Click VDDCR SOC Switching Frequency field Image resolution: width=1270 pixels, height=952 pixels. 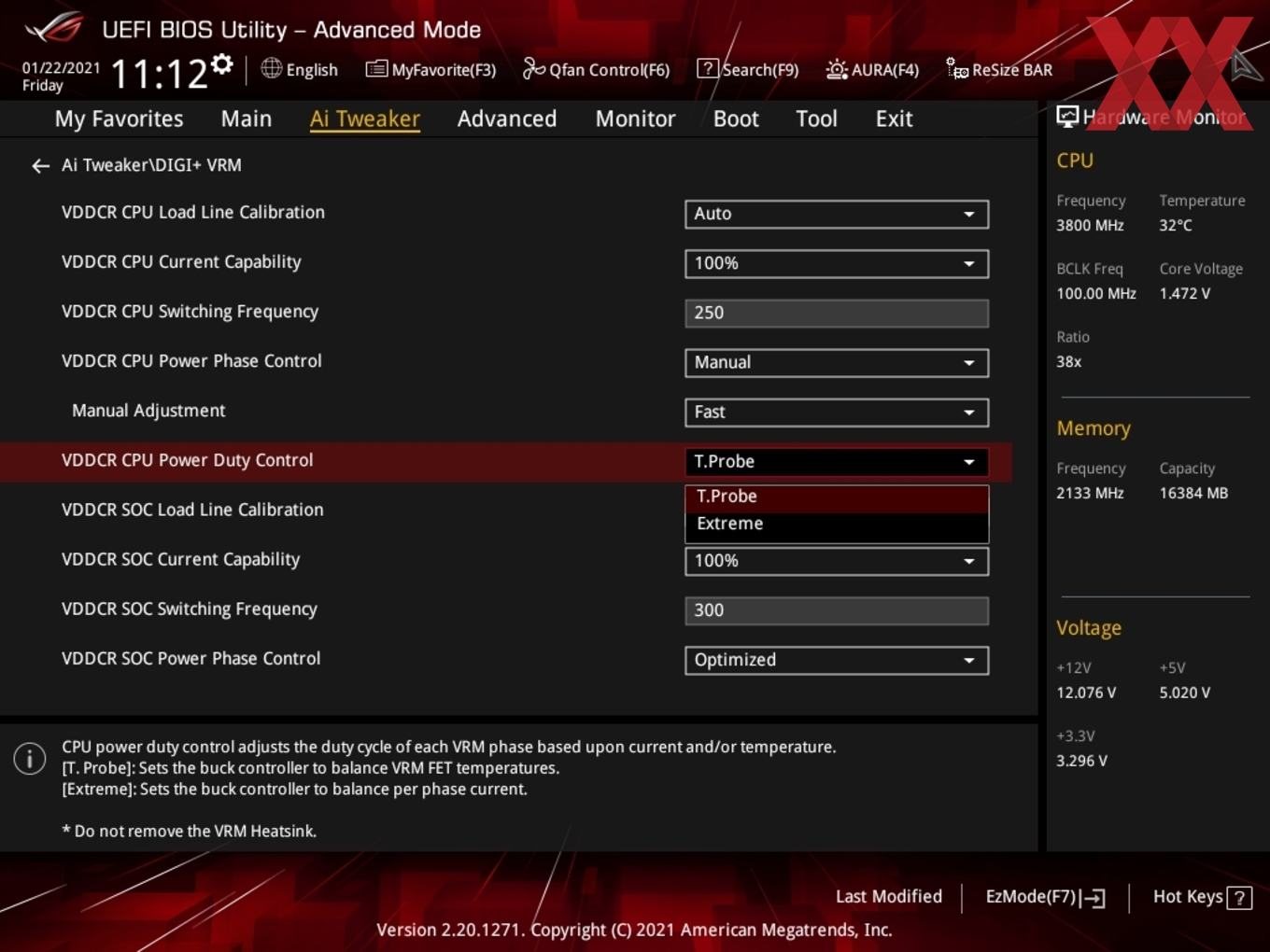837,610
